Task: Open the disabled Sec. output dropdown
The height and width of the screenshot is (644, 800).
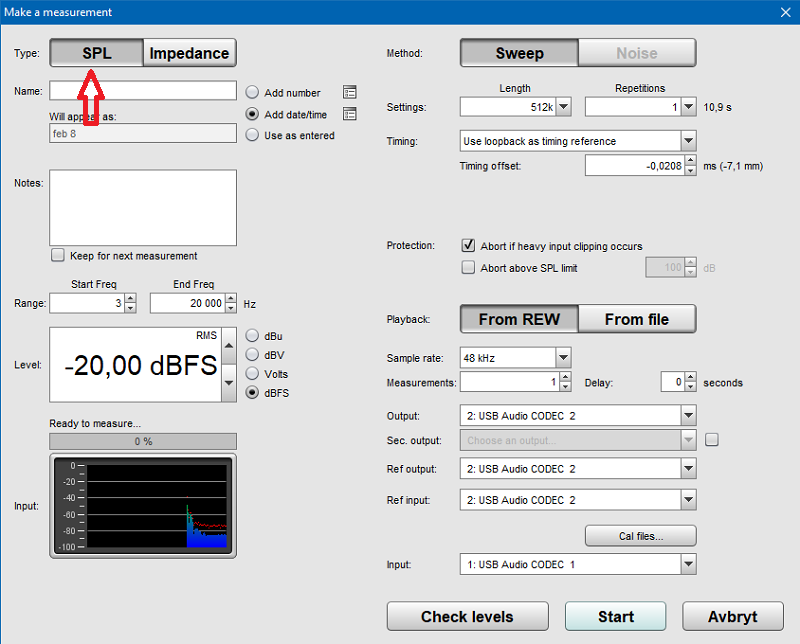Action: point(689,440)
